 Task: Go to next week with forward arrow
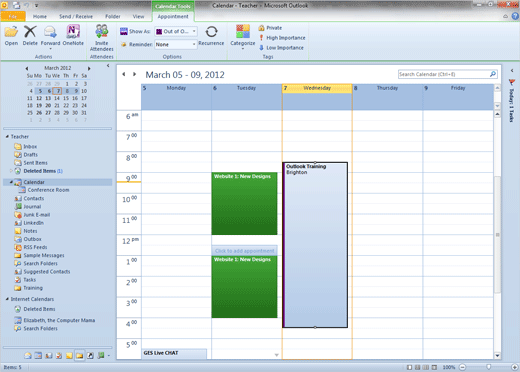pyautogui.click(x=135, y=74)
